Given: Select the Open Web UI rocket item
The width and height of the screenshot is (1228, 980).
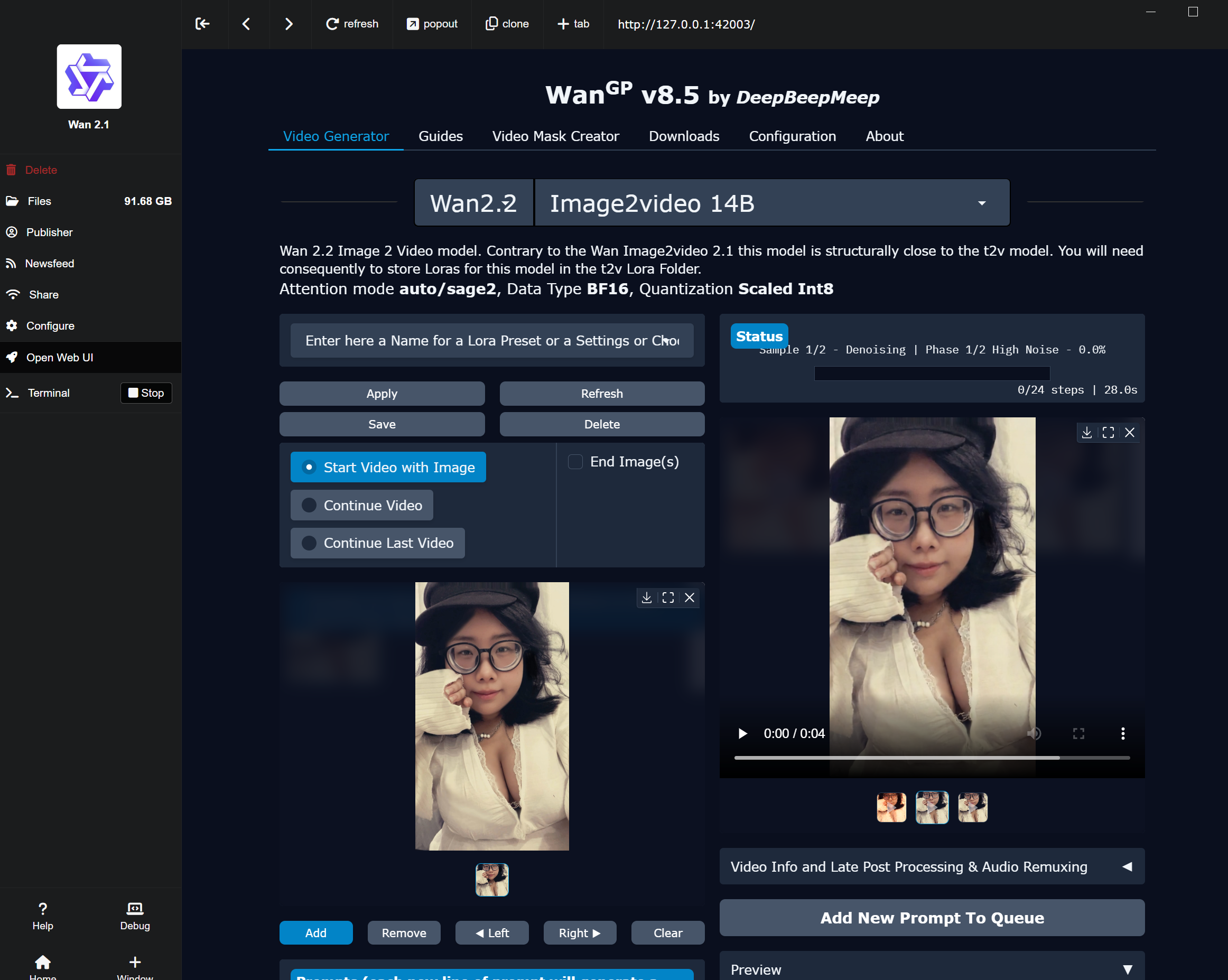Looking at the screenshot, I should (90, 357).
